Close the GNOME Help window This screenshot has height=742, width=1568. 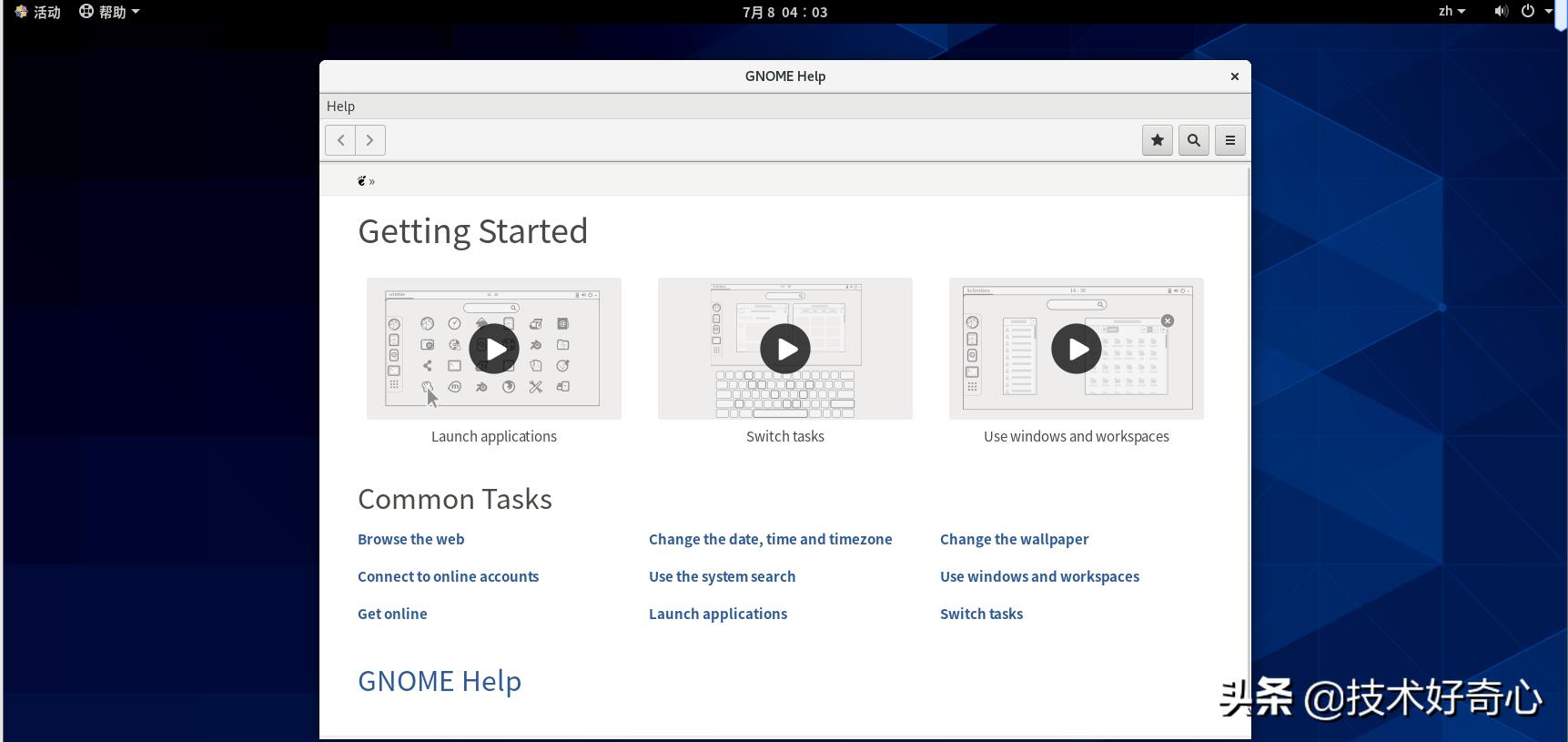[1235, 76]
